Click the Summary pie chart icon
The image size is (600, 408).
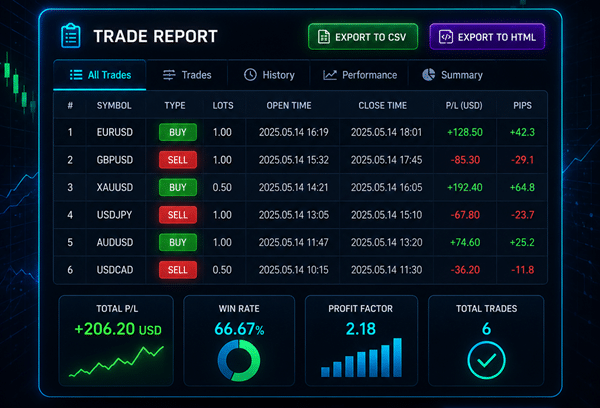pos(429,75)
